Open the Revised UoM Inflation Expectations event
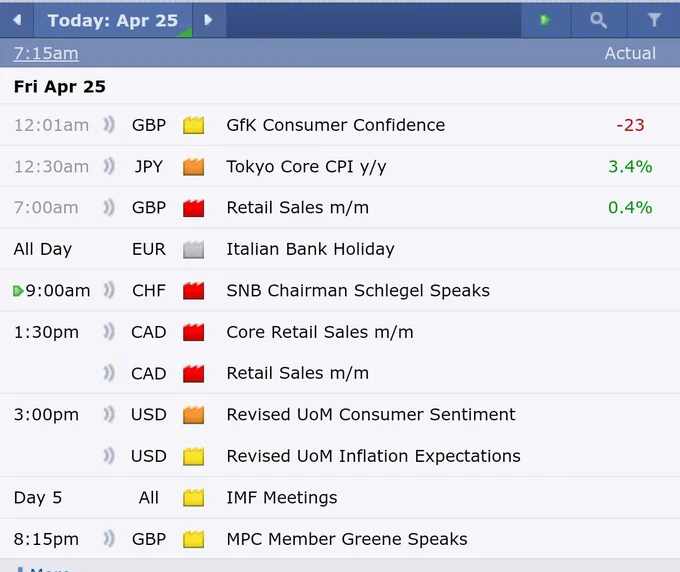 pyautogui.click(x=373, y=456)
